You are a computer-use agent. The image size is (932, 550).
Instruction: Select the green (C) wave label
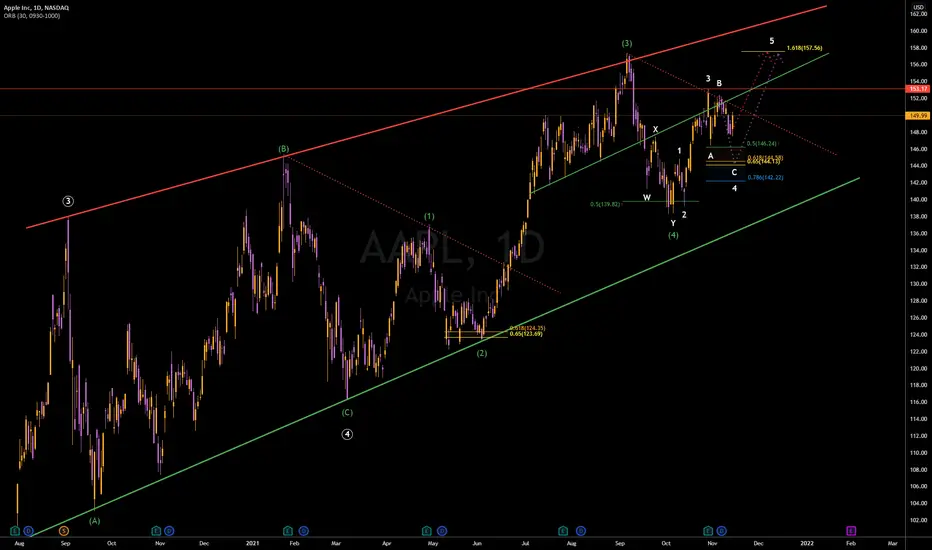(x=347, y=412)
